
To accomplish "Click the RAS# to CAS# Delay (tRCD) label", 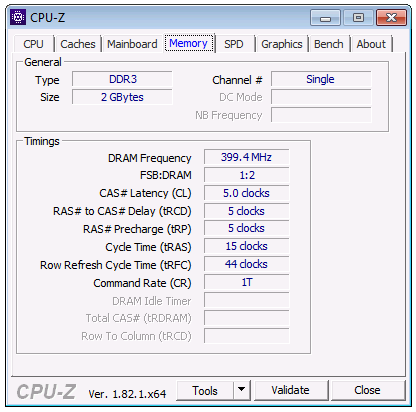I will (122, 211).
